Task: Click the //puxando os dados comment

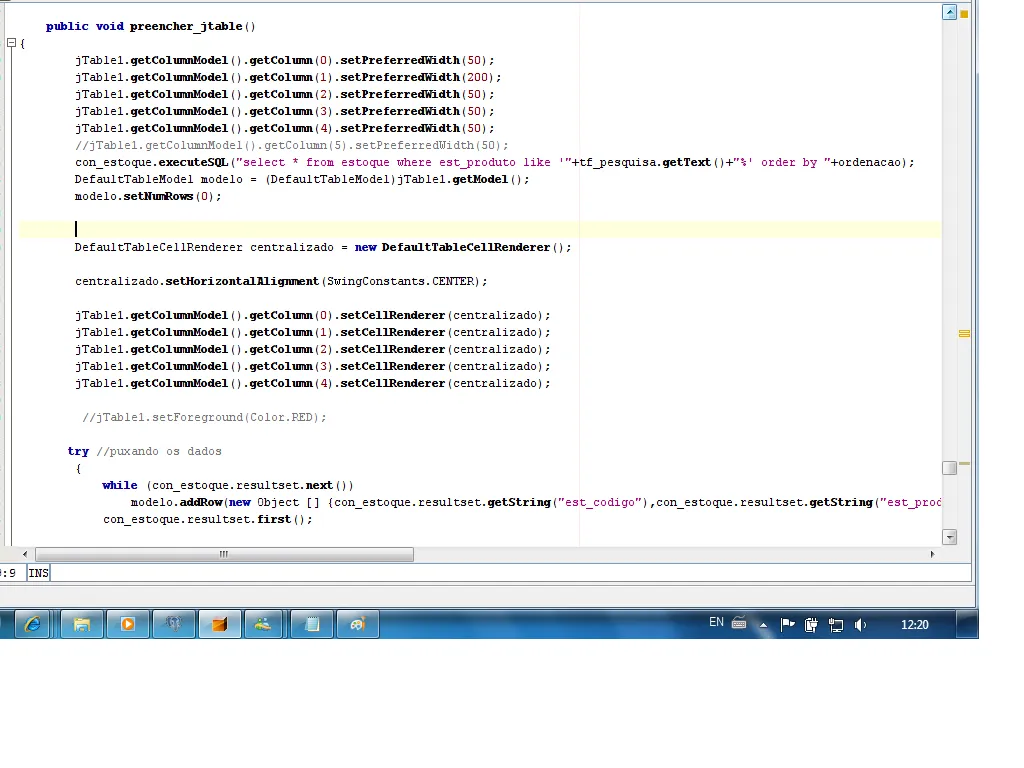Action: pyautogui.click(x=159, y=451)
